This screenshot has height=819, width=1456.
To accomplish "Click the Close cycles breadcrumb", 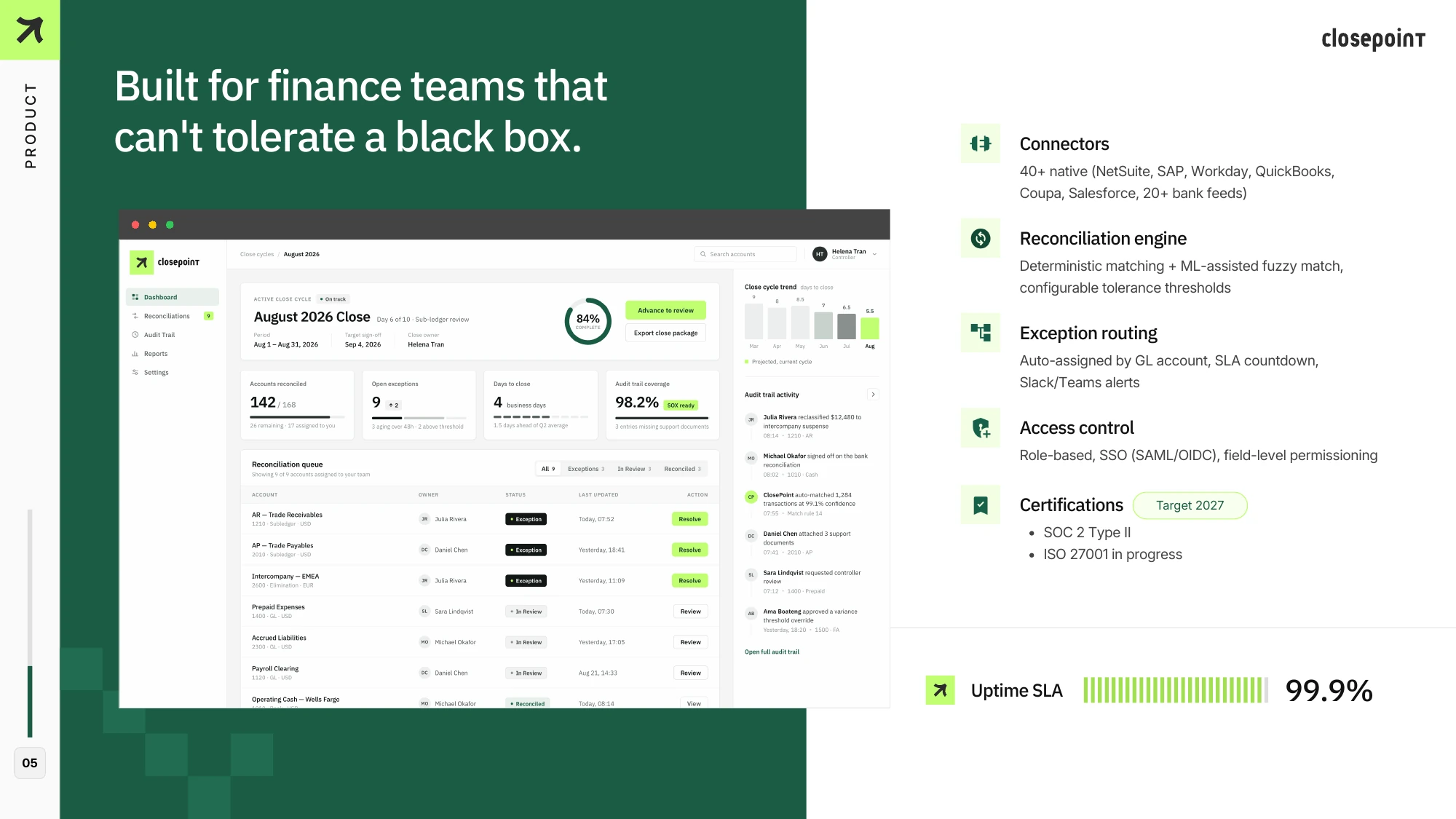I will [257, 254].
